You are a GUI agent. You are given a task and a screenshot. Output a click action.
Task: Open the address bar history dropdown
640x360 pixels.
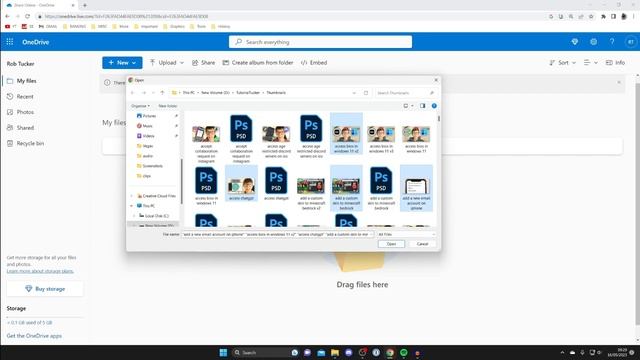(x=354, y=93)
